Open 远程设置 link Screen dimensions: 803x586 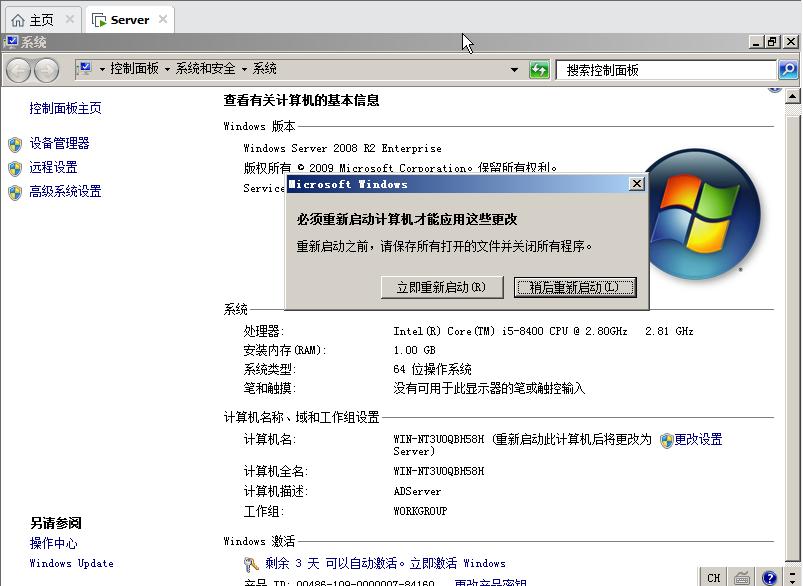[53, 168]
